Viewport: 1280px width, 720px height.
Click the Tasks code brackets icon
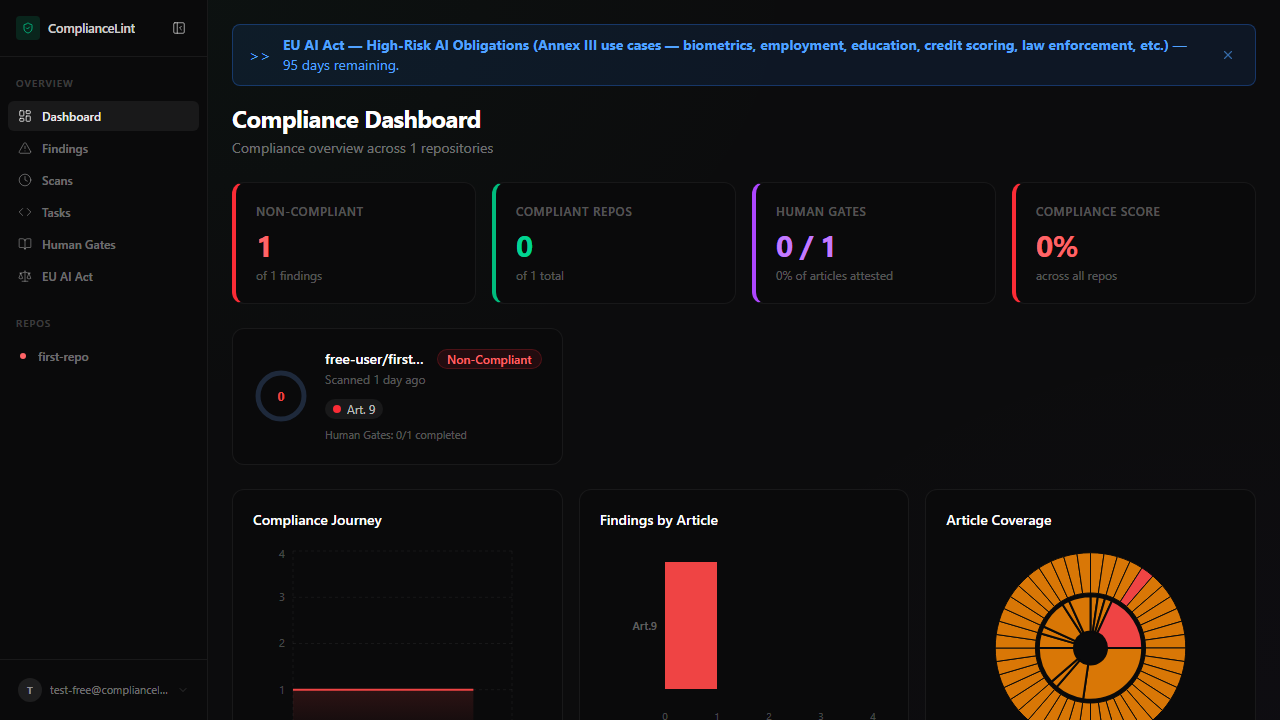click(25, 213)
